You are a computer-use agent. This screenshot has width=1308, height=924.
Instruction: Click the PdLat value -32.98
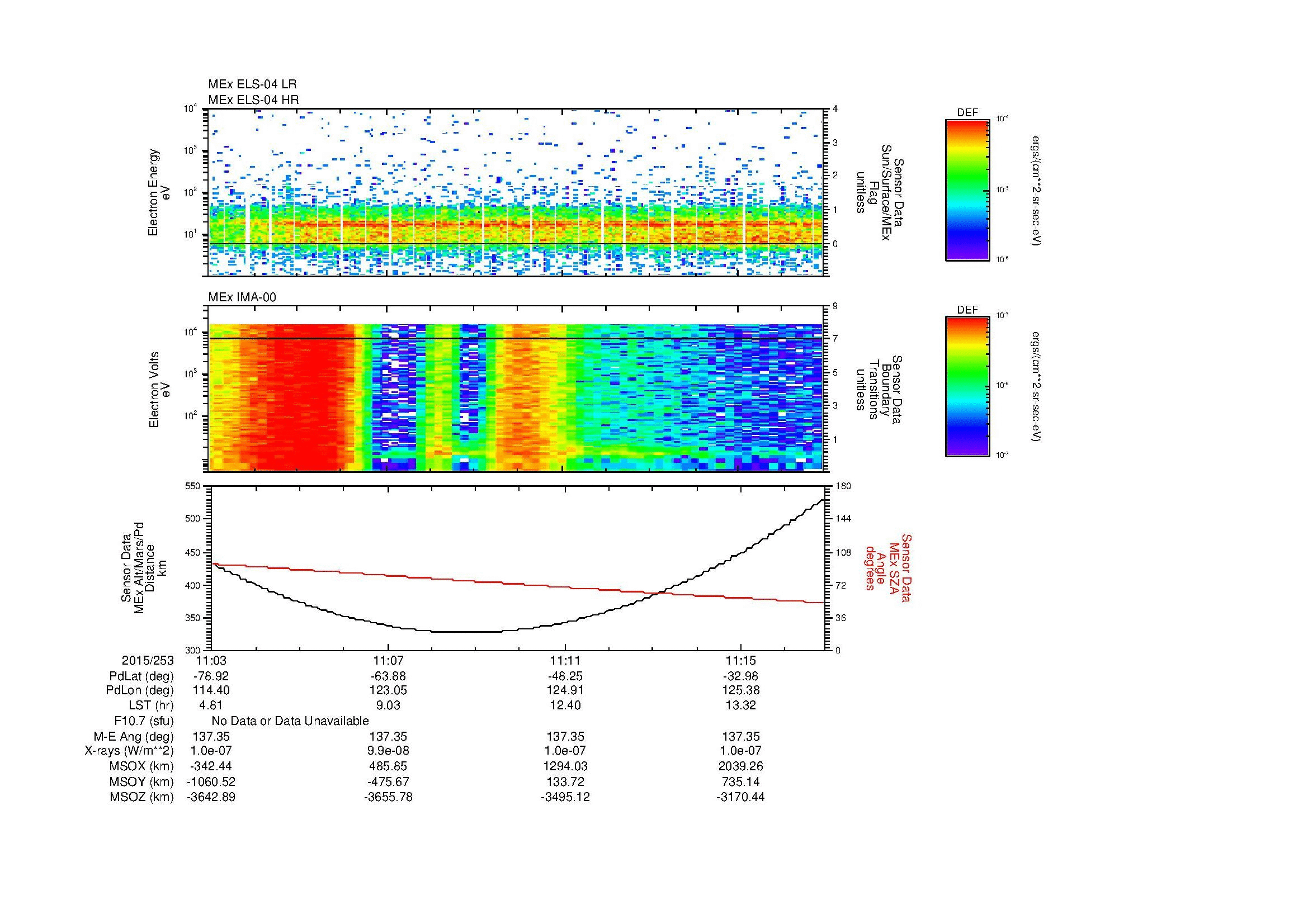click(740, 676)
